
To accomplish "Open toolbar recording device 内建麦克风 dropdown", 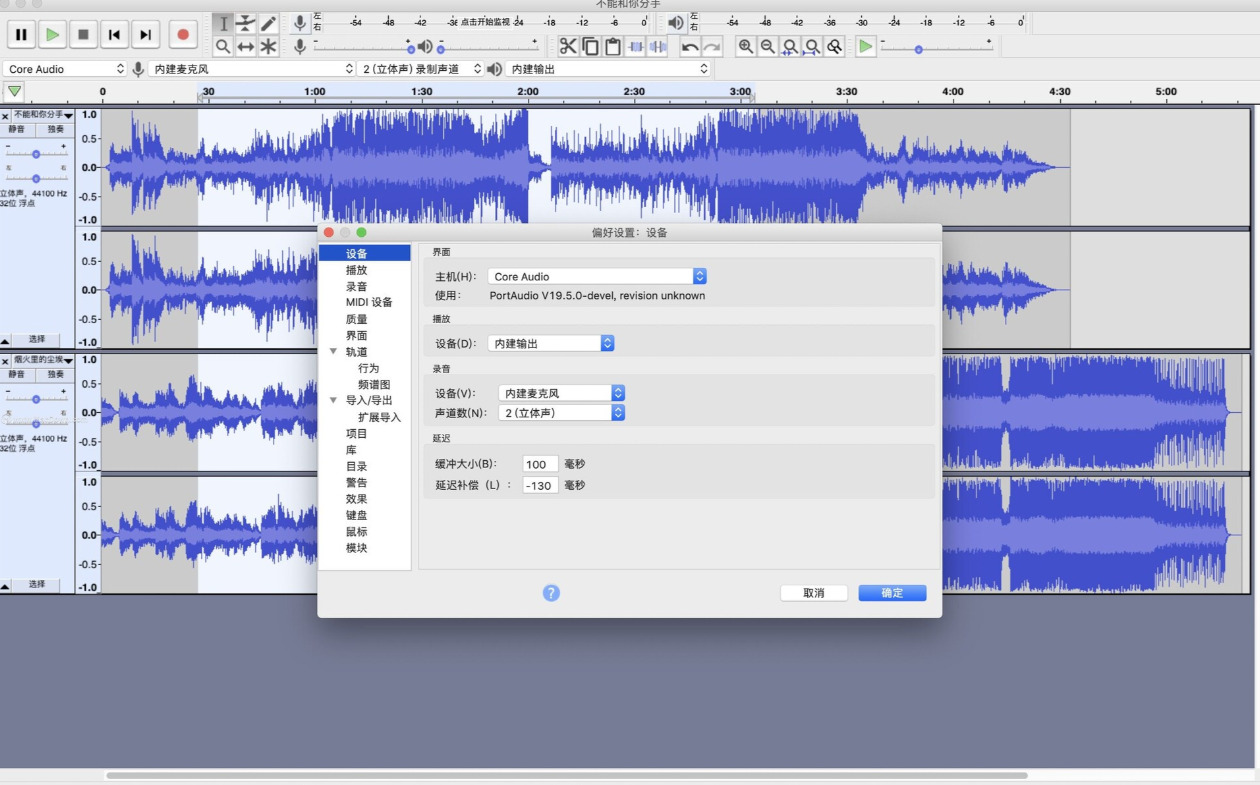I will (252, 69).
